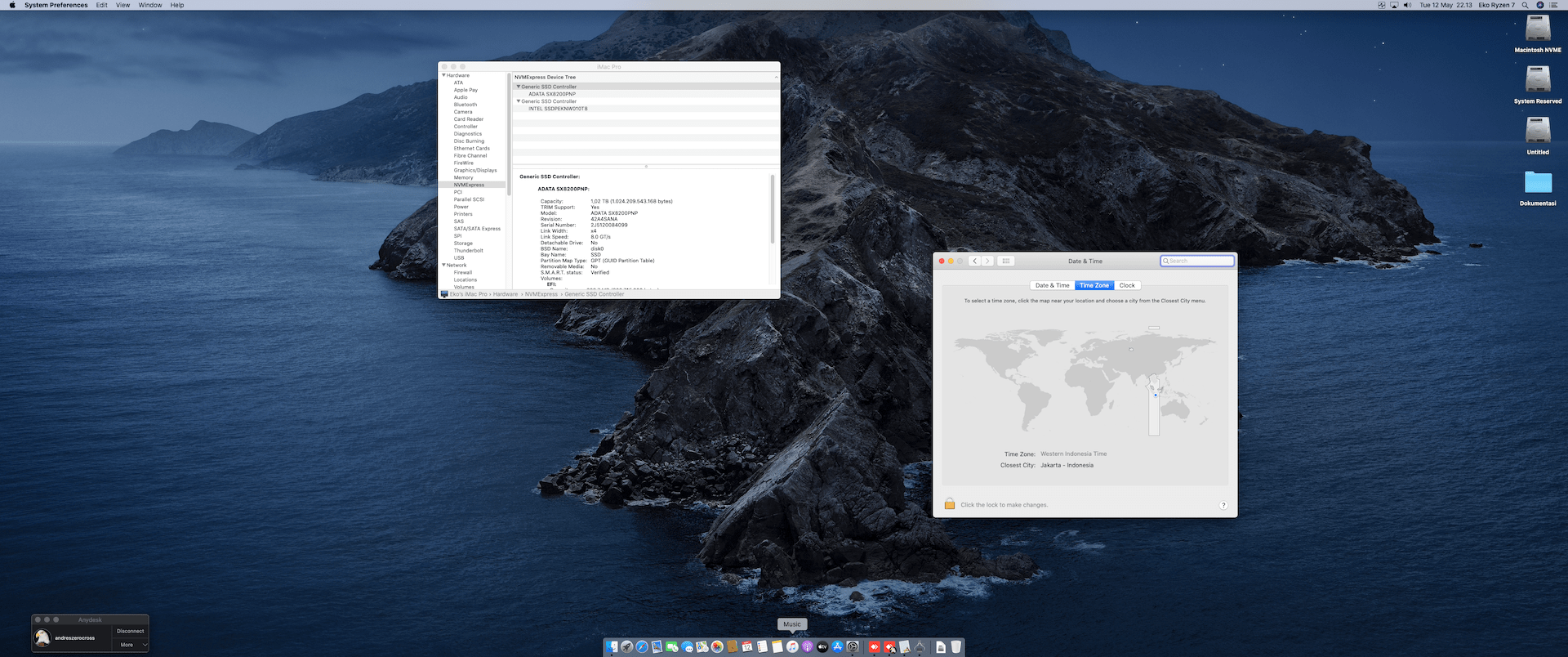Open the Help menu
The width and height of the screenshot is (1568, 657).
pos(177,5)
